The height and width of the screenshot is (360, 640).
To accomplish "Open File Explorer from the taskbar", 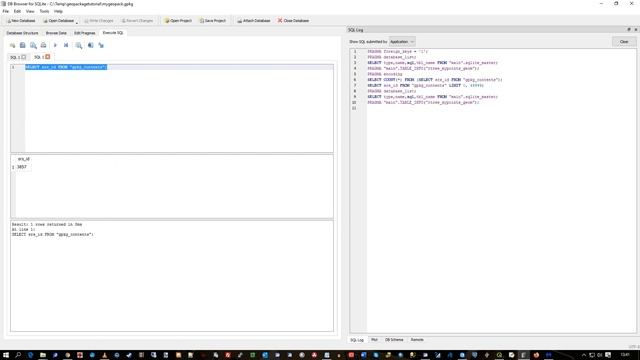I will pyautogui.click(x=43, y=355).
